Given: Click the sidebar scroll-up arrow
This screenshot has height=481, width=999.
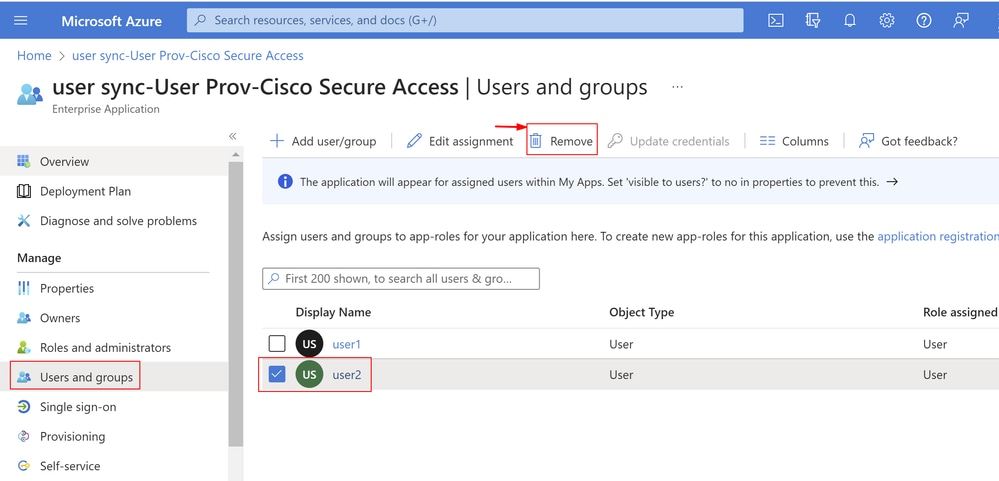Looking at the screenshot, I should [x=236, y=154].
